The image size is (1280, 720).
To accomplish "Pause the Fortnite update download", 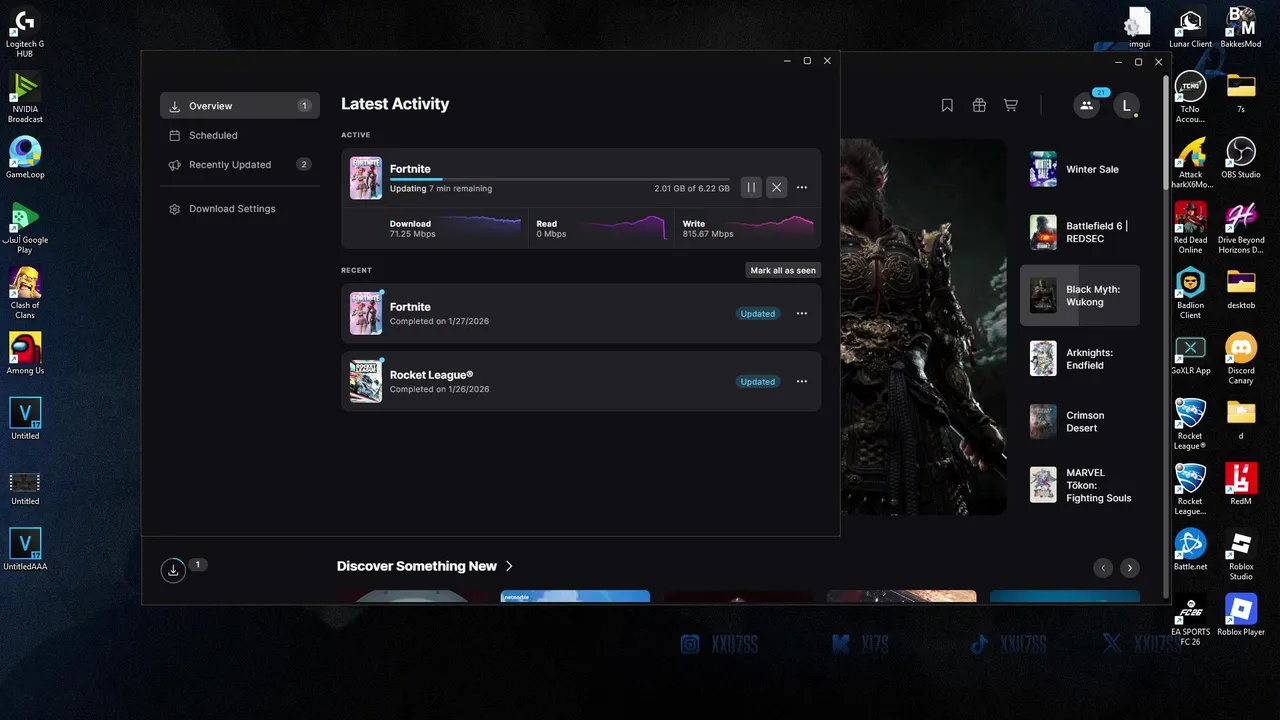I will click(x=751, y=187).
